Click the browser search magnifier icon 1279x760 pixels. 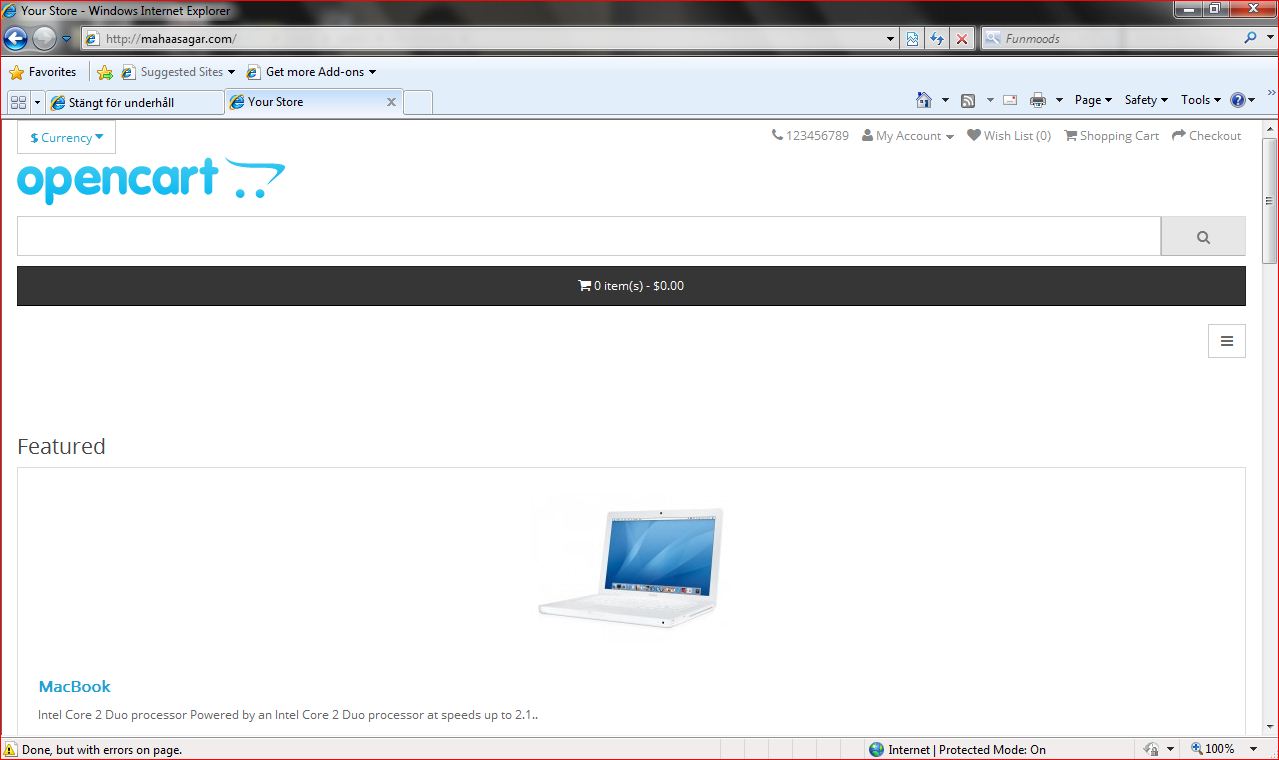1250,38
